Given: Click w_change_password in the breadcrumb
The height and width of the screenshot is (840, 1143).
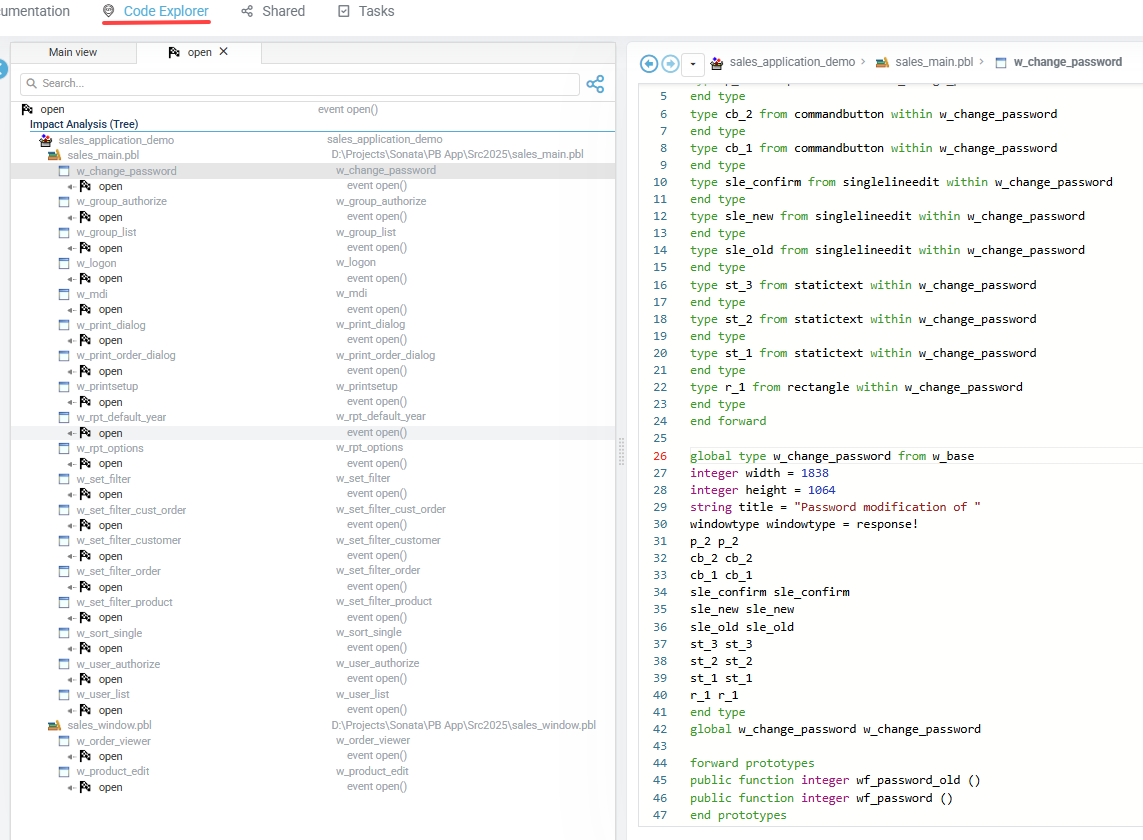Looking at the screenshot, I should pos(1067,62).
